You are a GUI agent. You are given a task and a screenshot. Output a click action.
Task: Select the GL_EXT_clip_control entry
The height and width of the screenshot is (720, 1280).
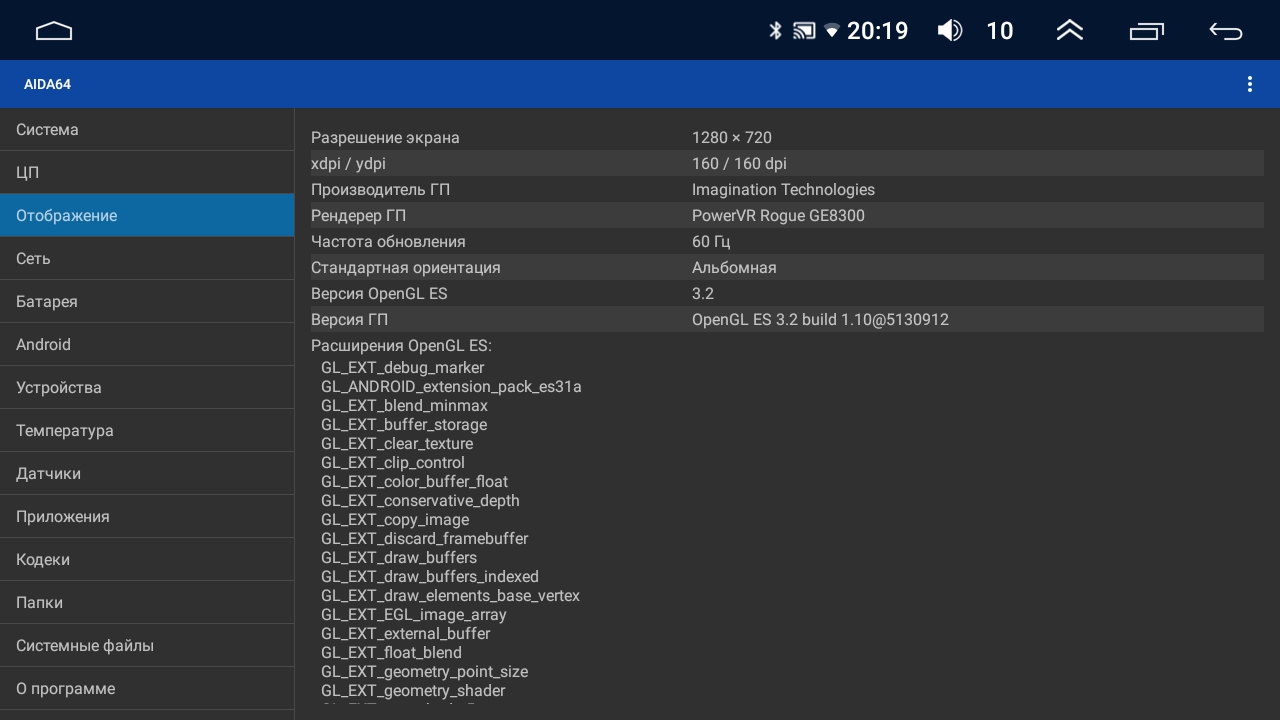(393, 463)
